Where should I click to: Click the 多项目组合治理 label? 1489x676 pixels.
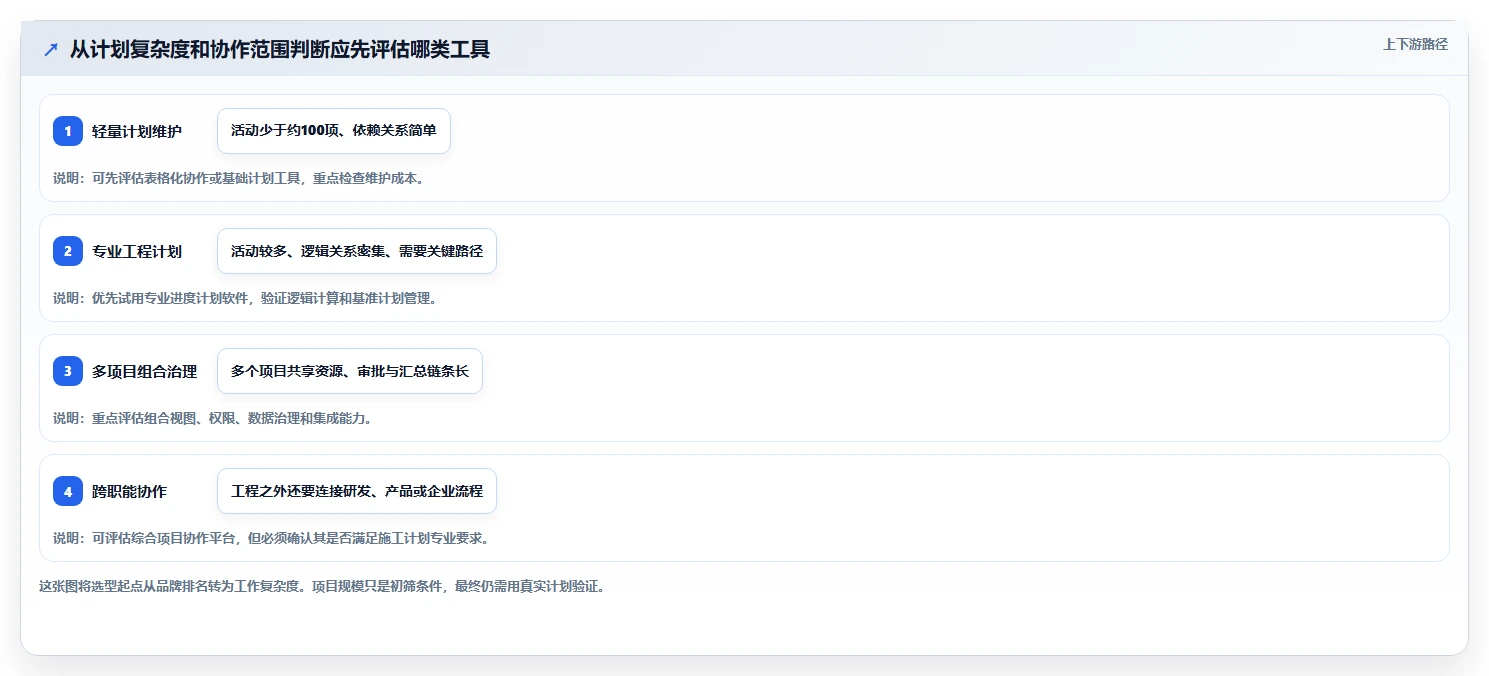coord(145,371)
